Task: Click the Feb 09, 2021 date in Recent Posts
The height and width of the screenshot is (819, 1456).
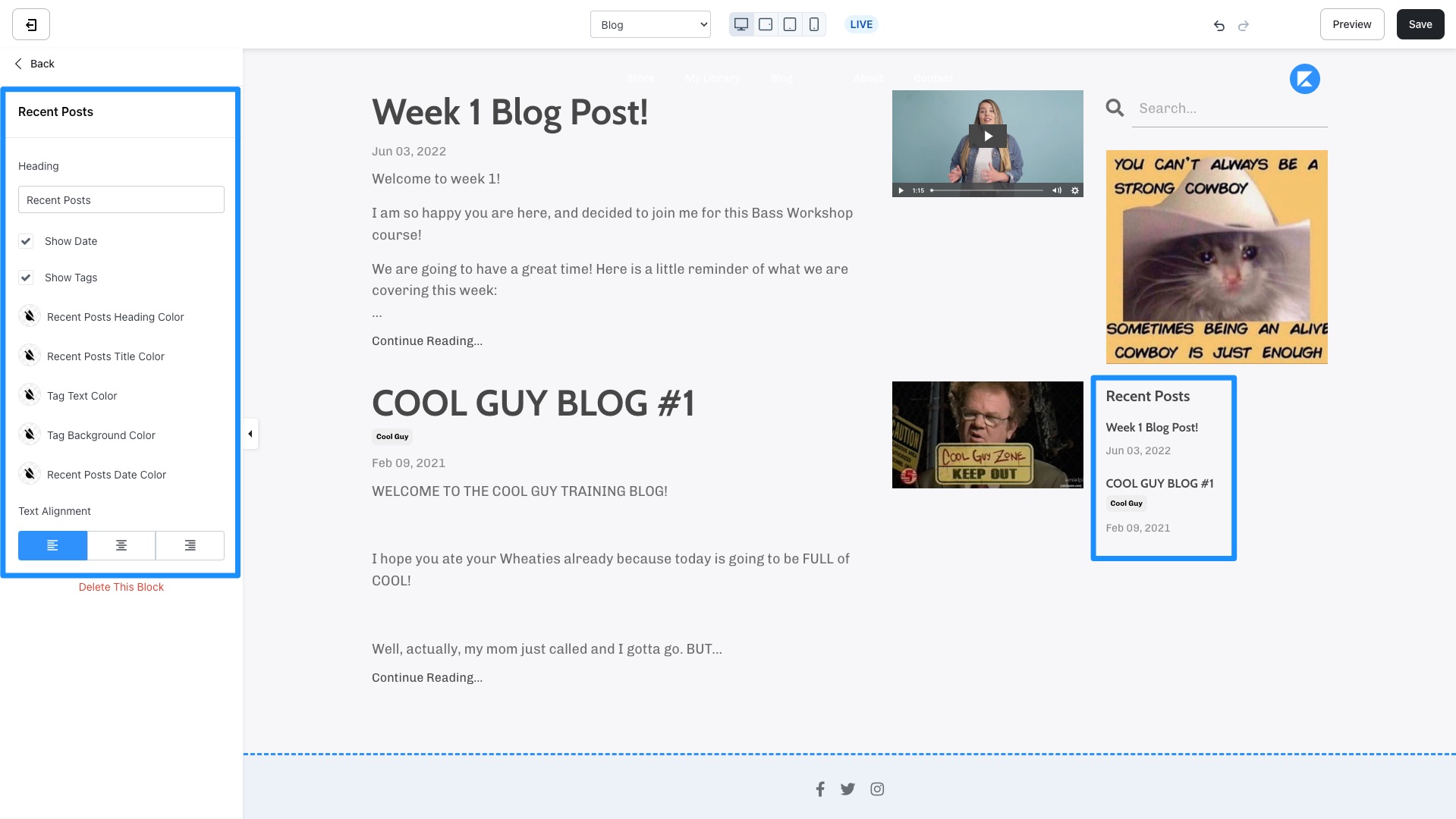Action: pos(1138,529)
